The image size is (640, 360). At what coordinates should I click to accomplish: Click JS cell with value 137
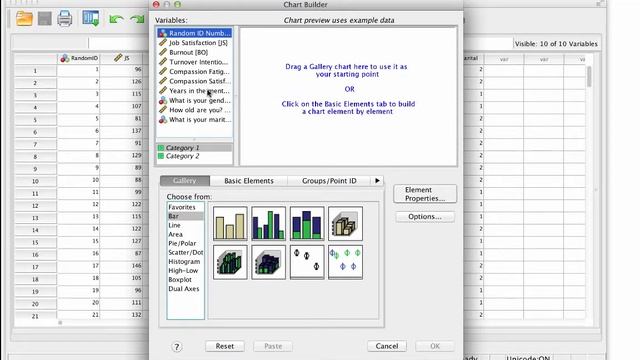coord(121,131)
